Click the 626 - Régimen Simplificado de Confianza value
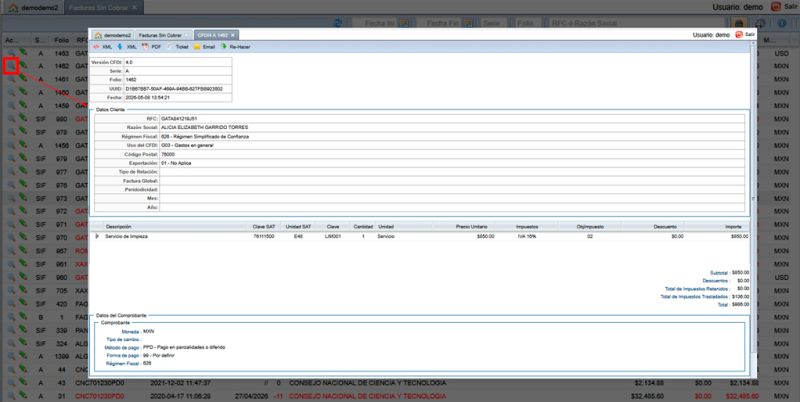This screenshot has height=402, width=800. point(205,137)
